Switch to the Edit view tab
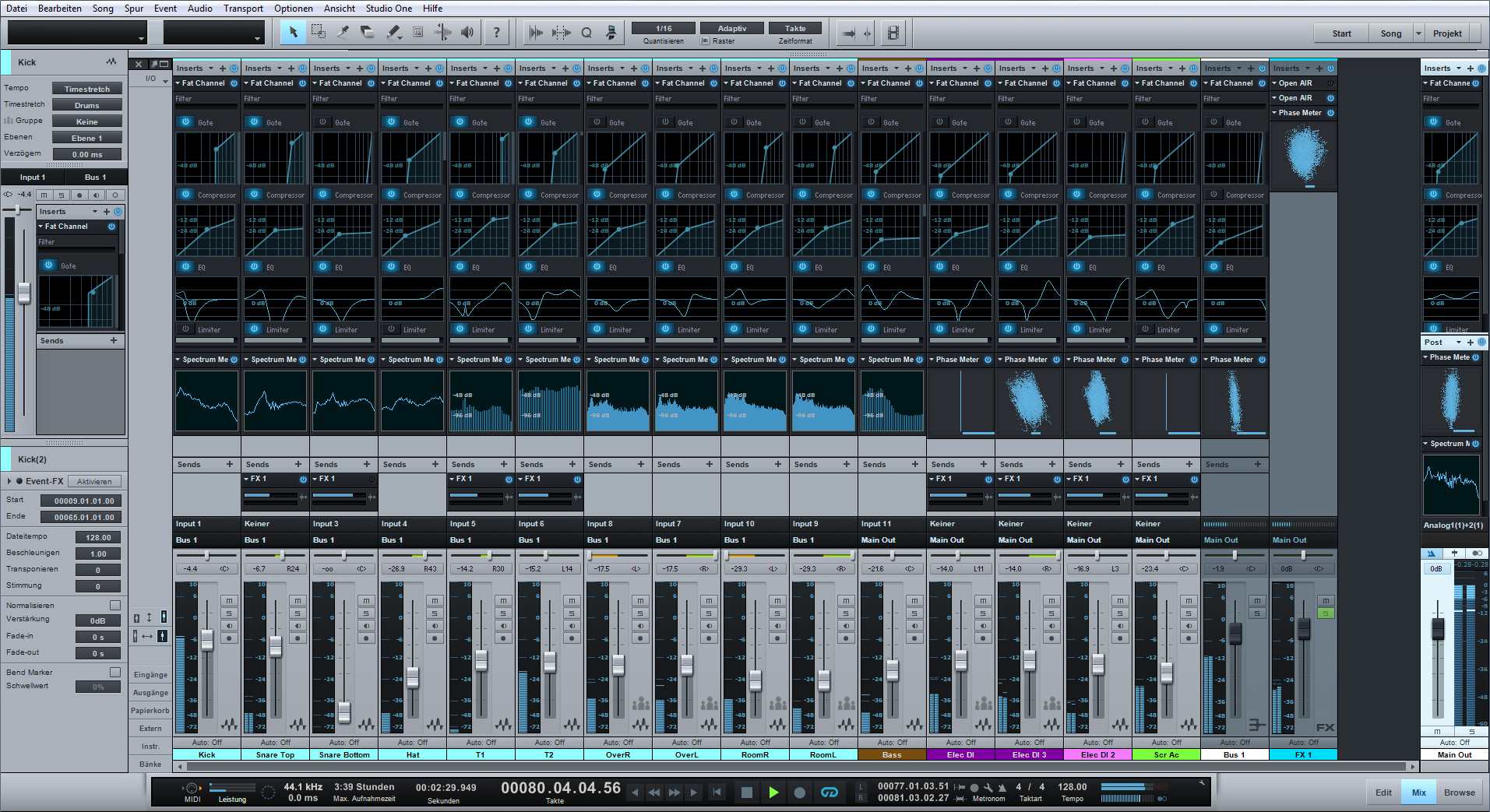This screenshot has width=1490, height=812. coord(1383,793)
